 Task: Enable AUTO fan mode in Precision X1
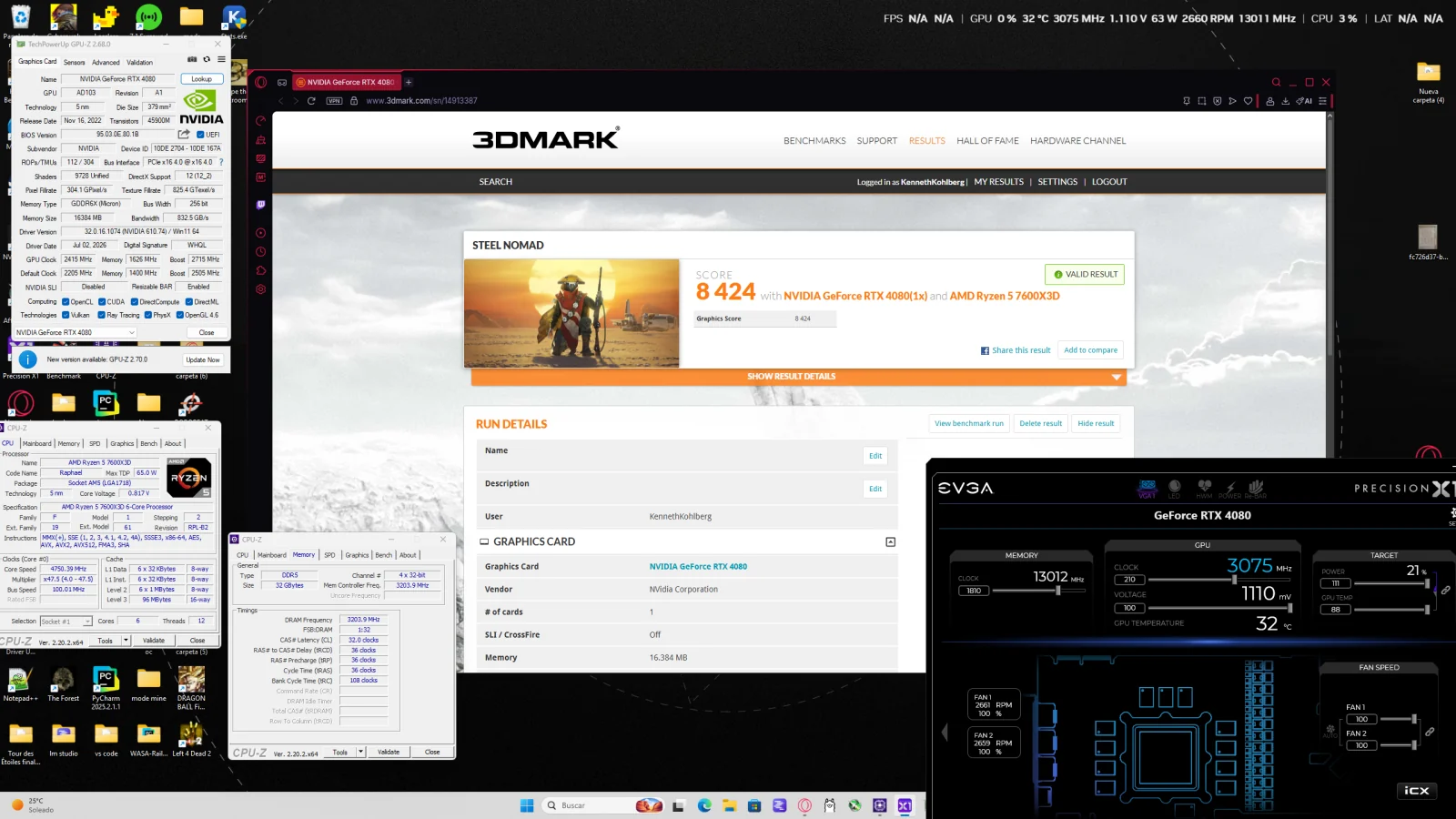(x=1330, y=731)
